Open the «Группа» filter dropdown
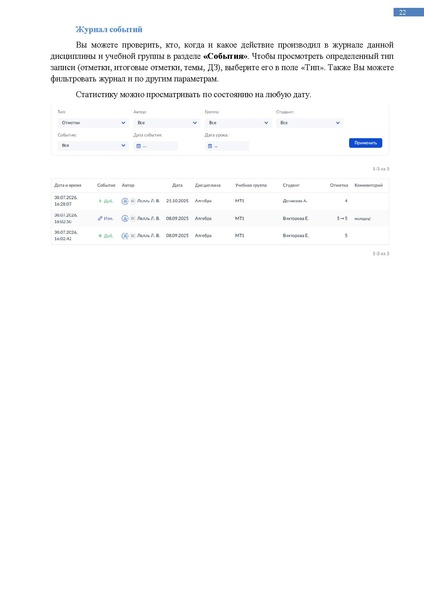The height and width of the screenshot is (600, 424). point(238,123)
